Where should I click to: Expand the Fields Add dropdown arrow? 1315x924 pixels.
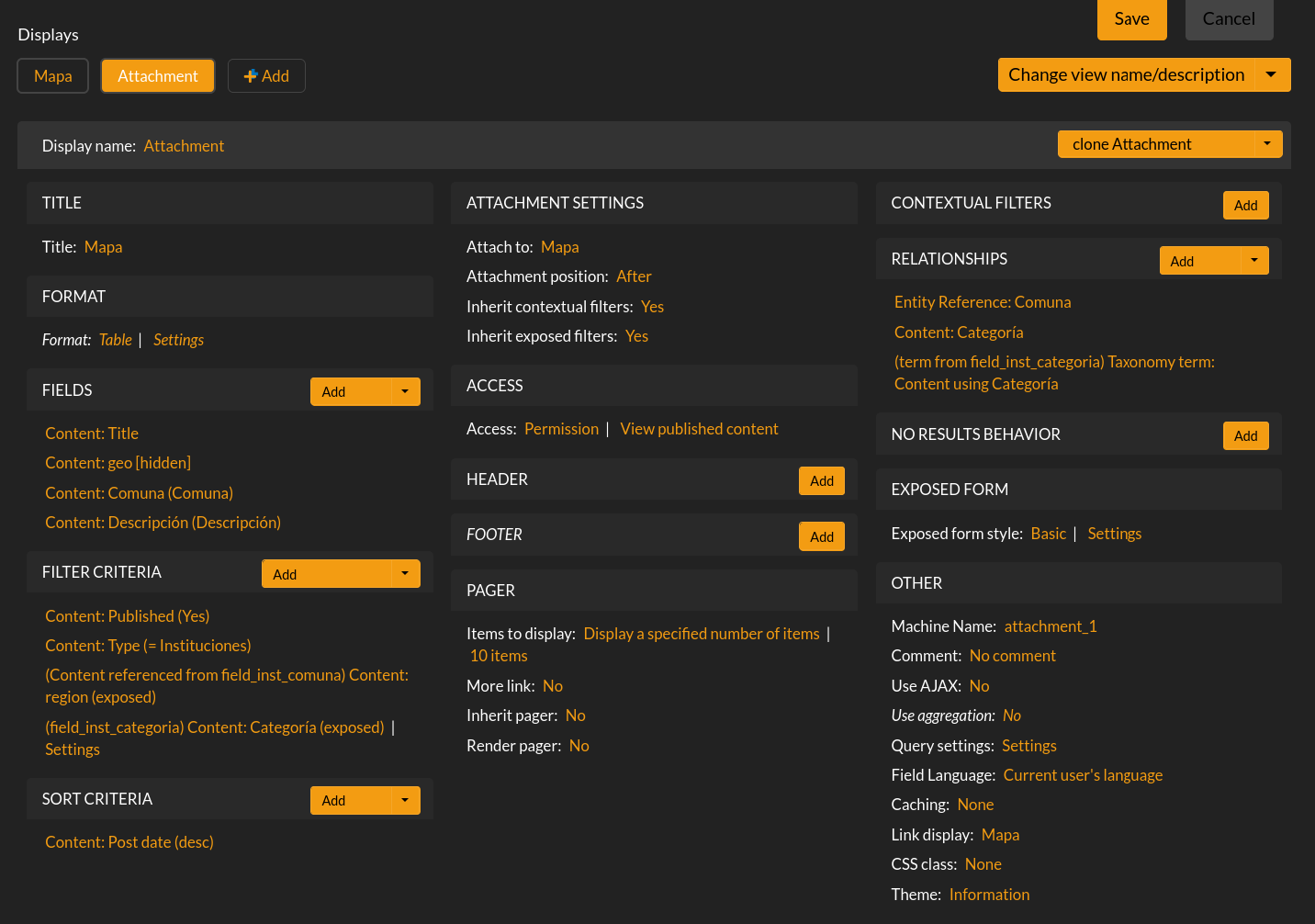[405, 392]
